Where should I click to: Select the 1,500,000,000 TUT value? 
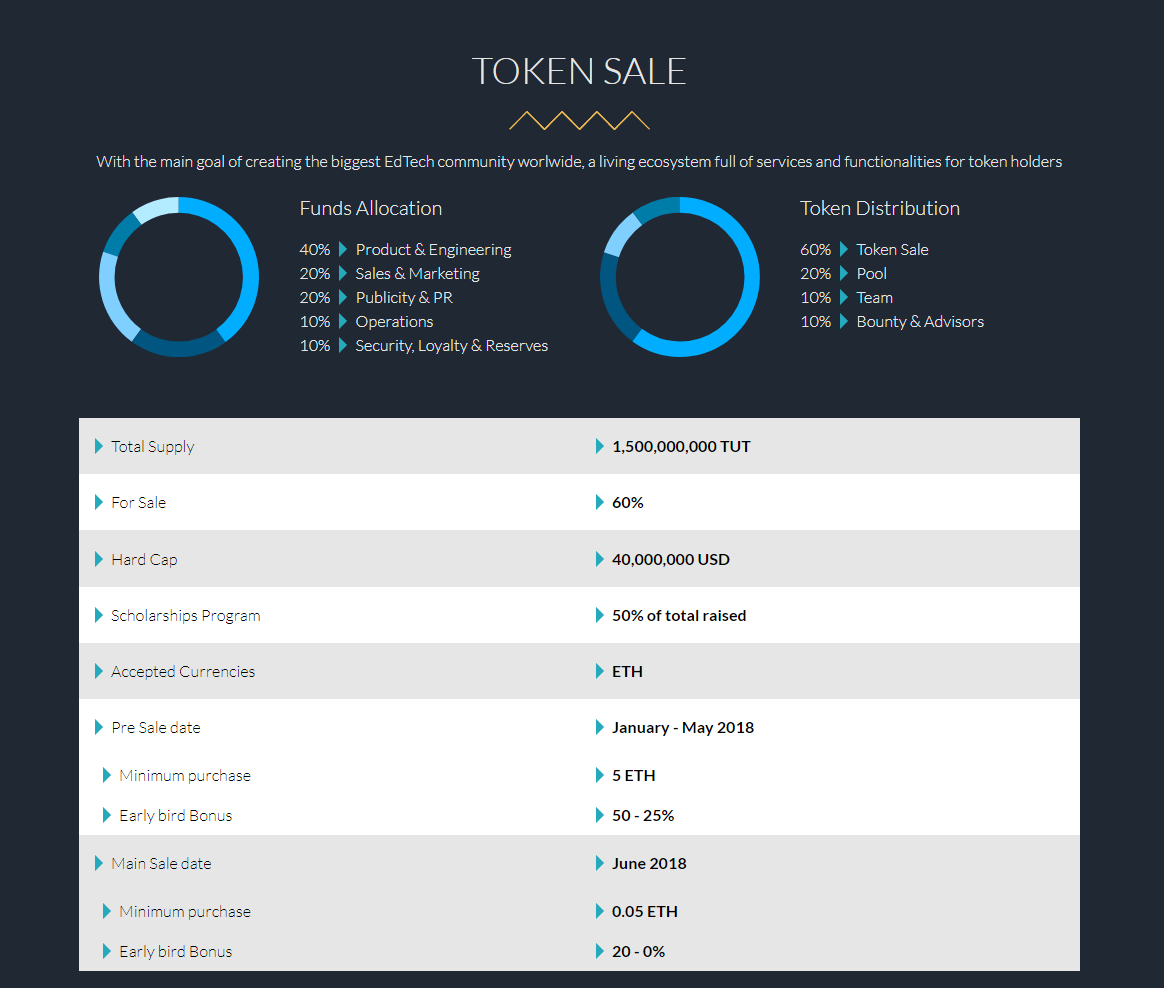click(x=681, y=447)
